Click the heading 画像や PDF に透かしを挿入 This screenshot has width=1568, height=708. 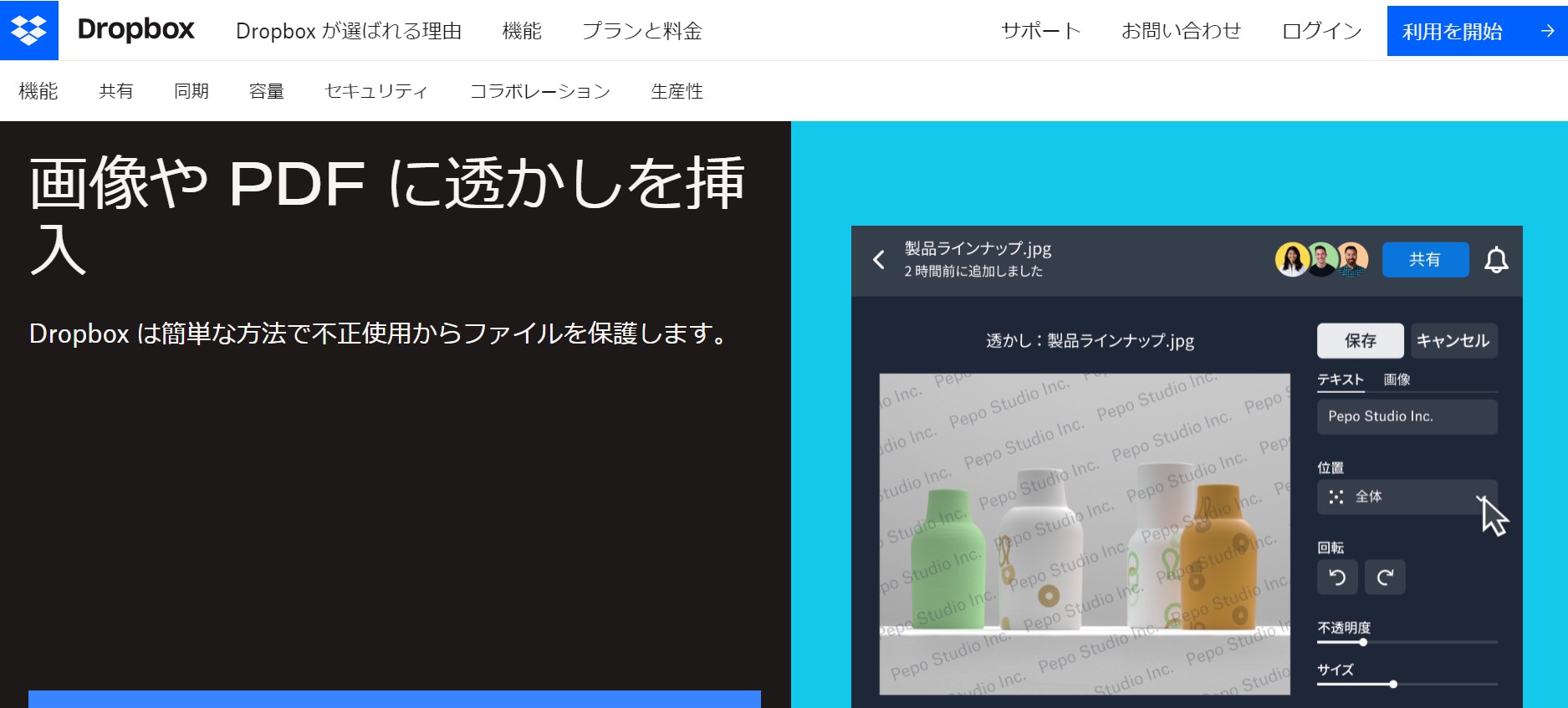click(x=387, y=216)
